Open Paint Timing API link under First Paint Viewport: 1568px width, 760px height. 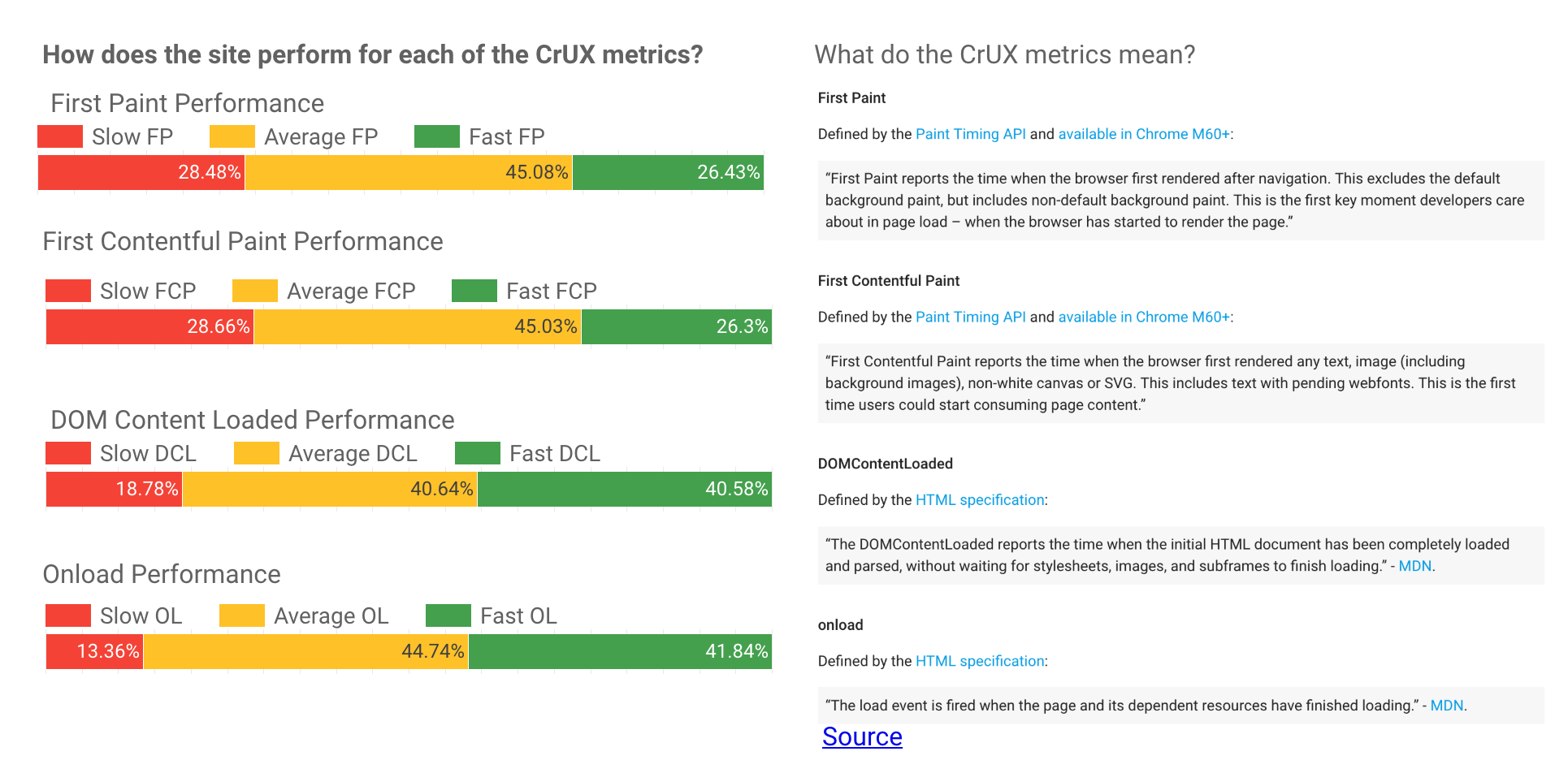(x=970, y=134)
